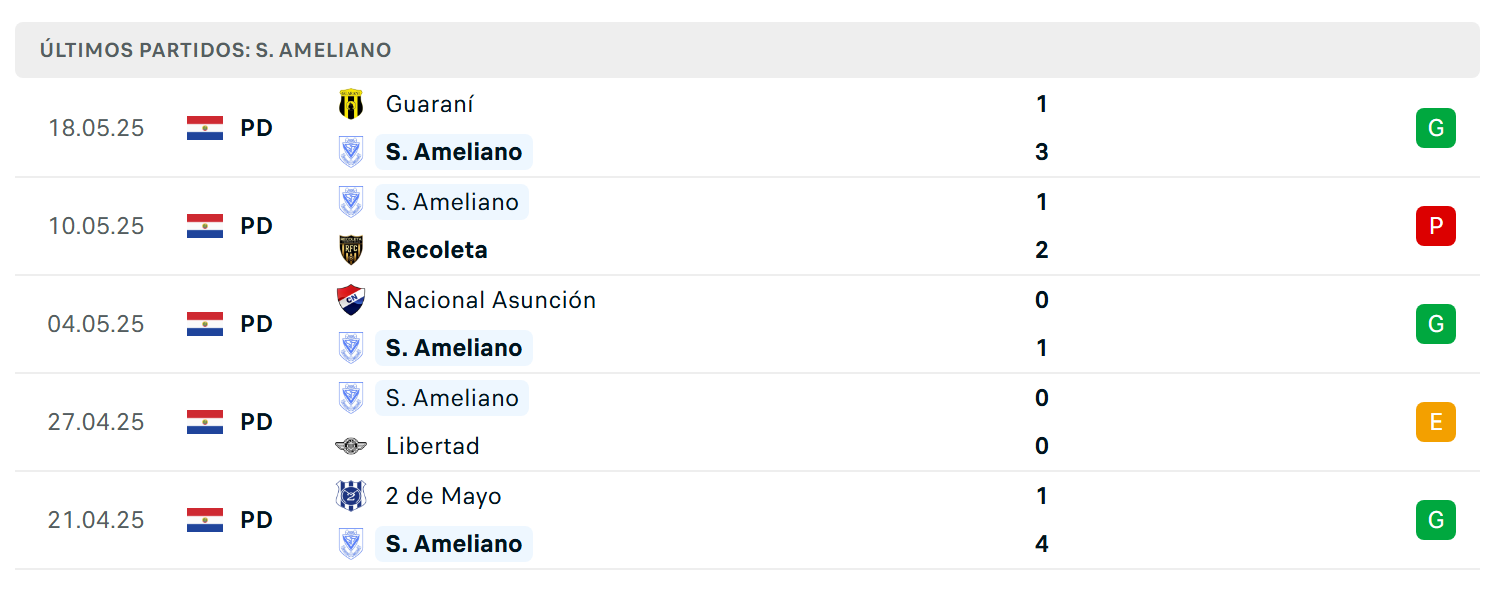1495x596 pixels.
Task: Click the Últimos Partidos: S. Ameliano header
Action: tap(216, 50)
